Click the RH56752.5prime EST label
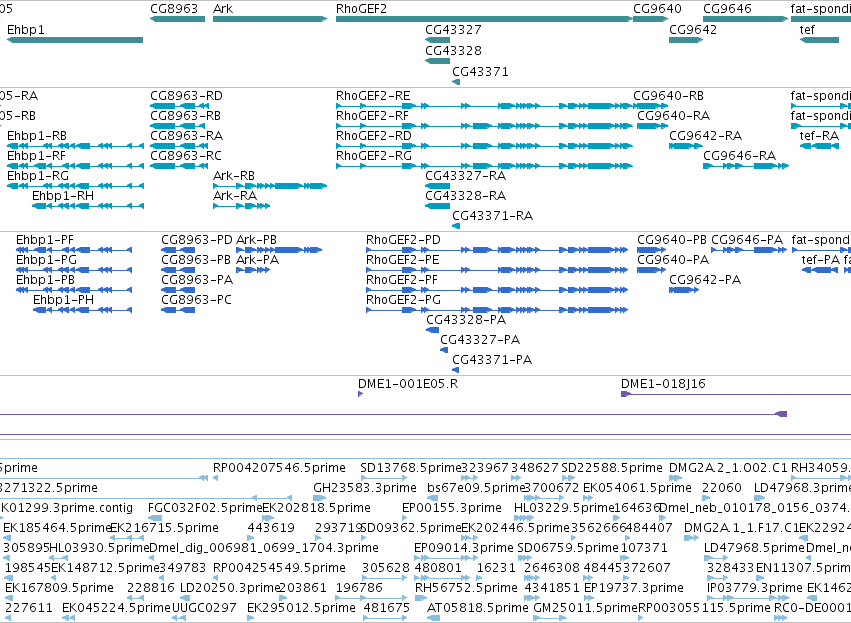851x623 pixels. 466,588
